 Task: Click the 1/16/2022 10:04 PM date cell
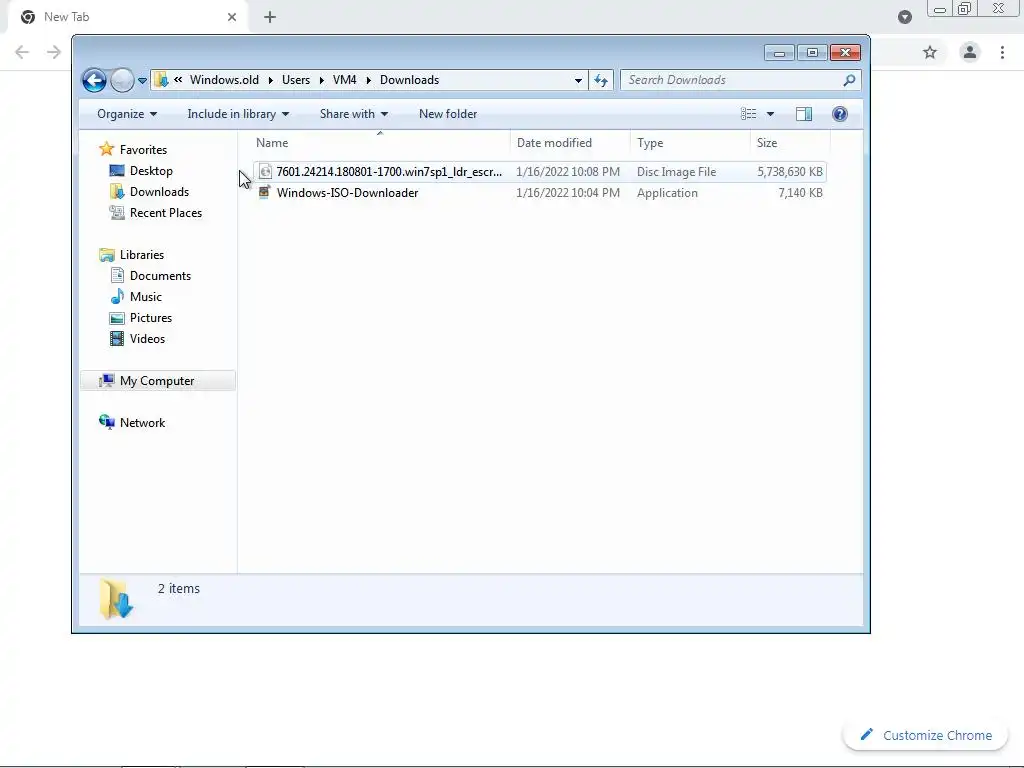[x=568, y=193]
